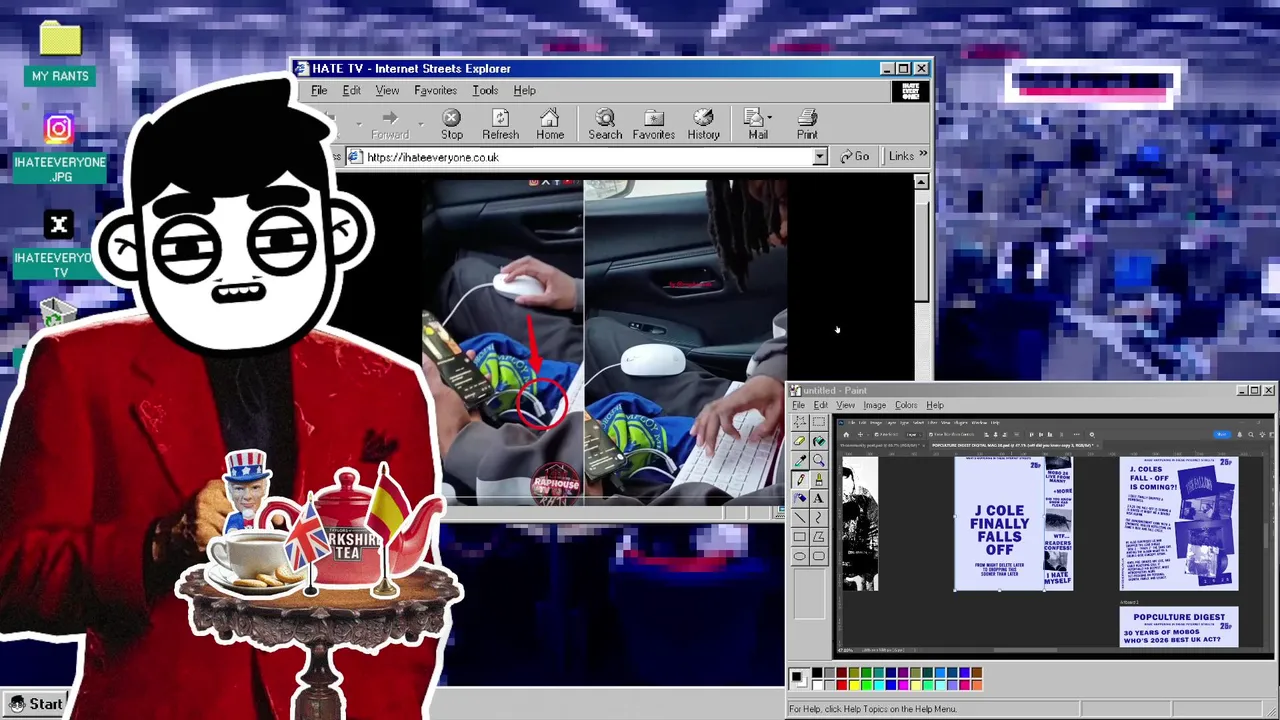Screen dimensions: 1280x720
Task: Click the Refresh toolbar icon
Action: (x=500, y=124)
